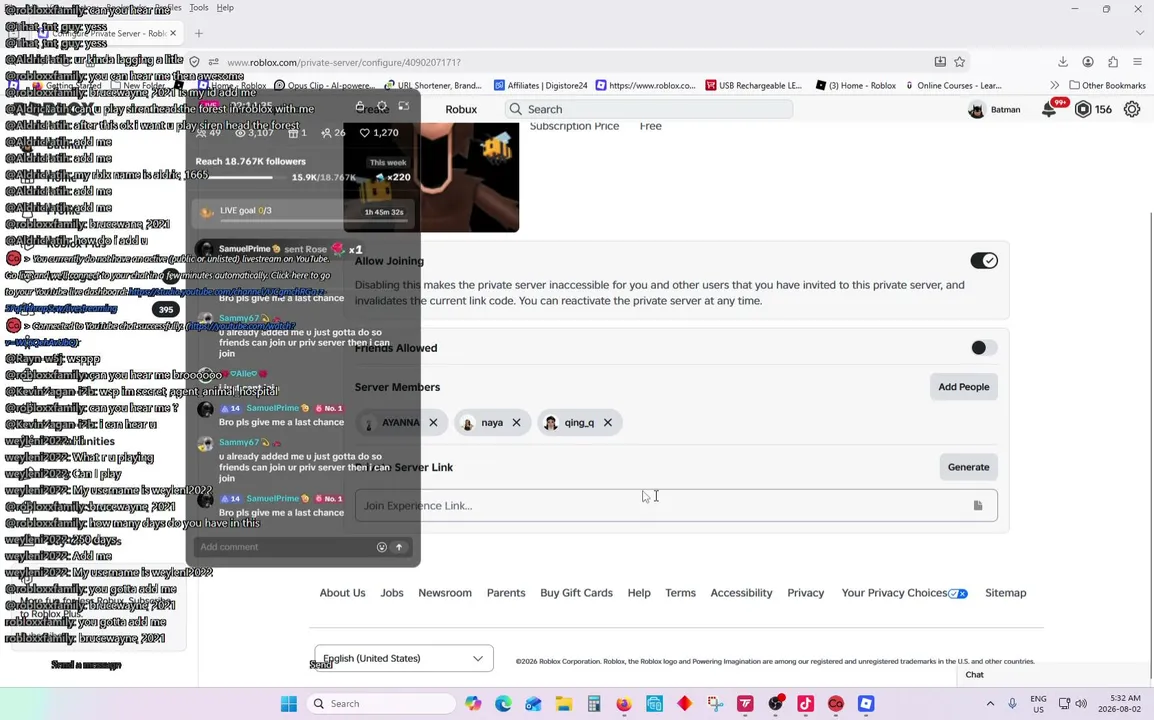This screenshot has height=720, width=1154.
Task: Open the Accessibility footer link
Action: pyautogui.click(x=741, y=593)
